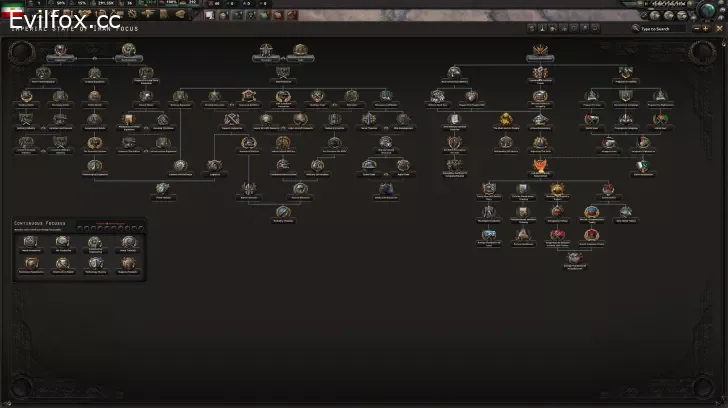Choose second continuous focus in top row
Screen dimensions: 728x408
point(62,243)
